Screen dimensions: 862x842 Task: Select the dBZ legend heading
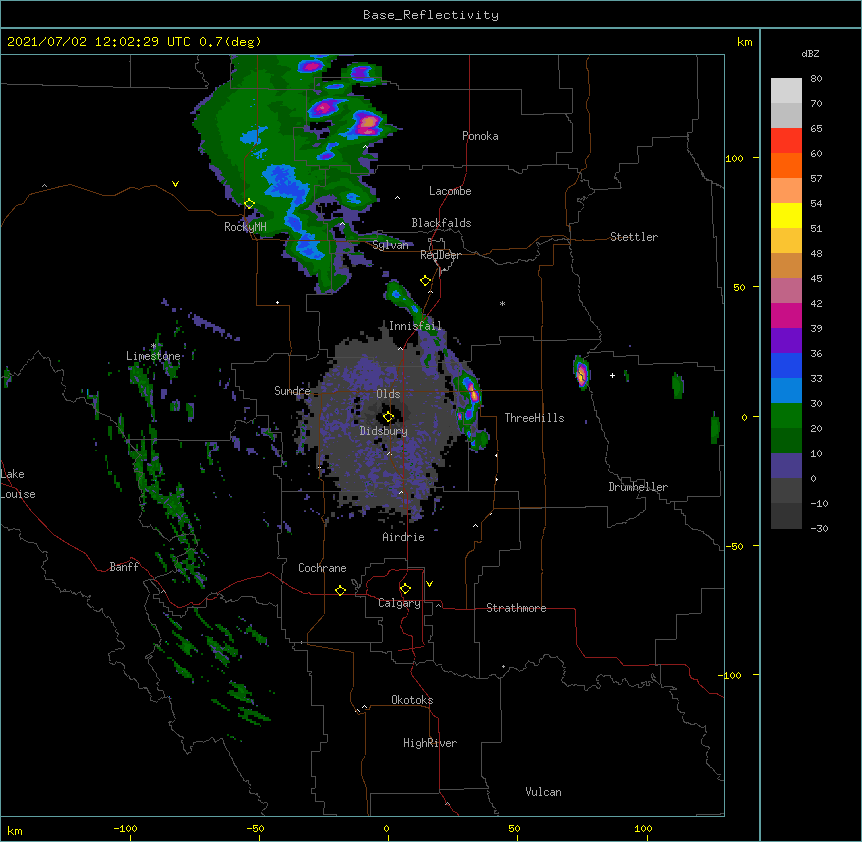tap(810, 53)
